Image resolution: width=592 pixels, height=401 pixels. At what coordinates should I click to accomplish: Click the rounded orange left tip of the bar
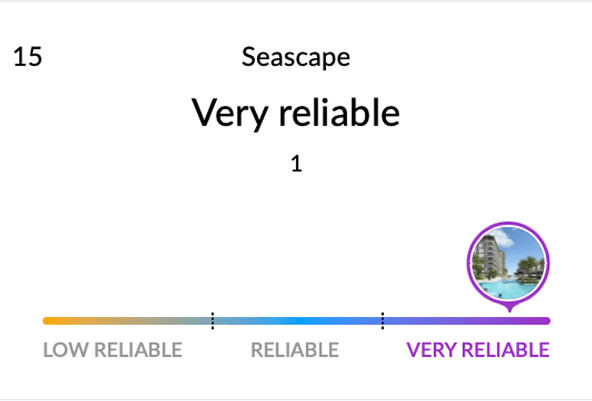pos(47,321)
